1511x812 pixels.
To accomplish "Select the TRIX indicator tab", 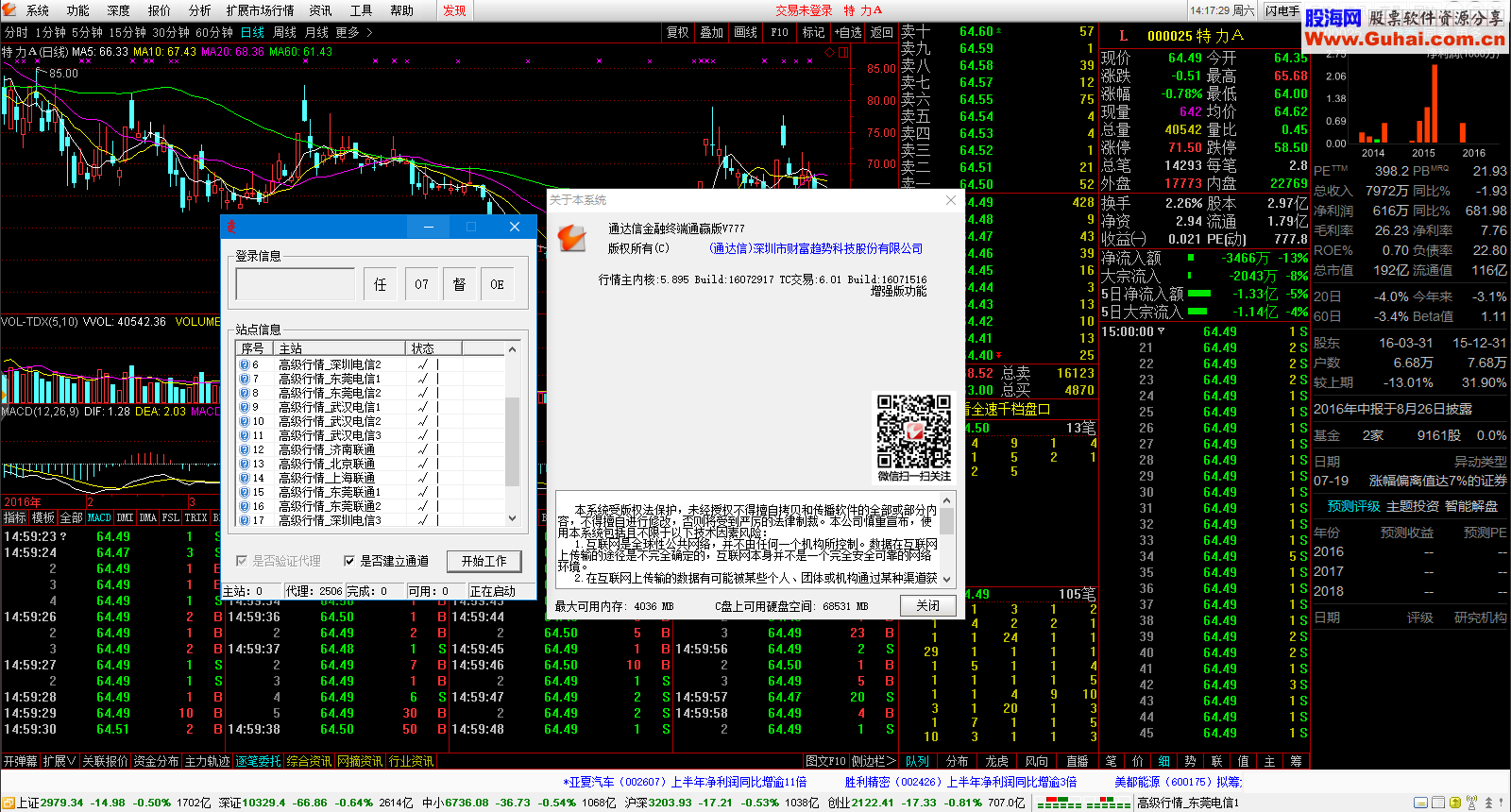I will point(195,517).
